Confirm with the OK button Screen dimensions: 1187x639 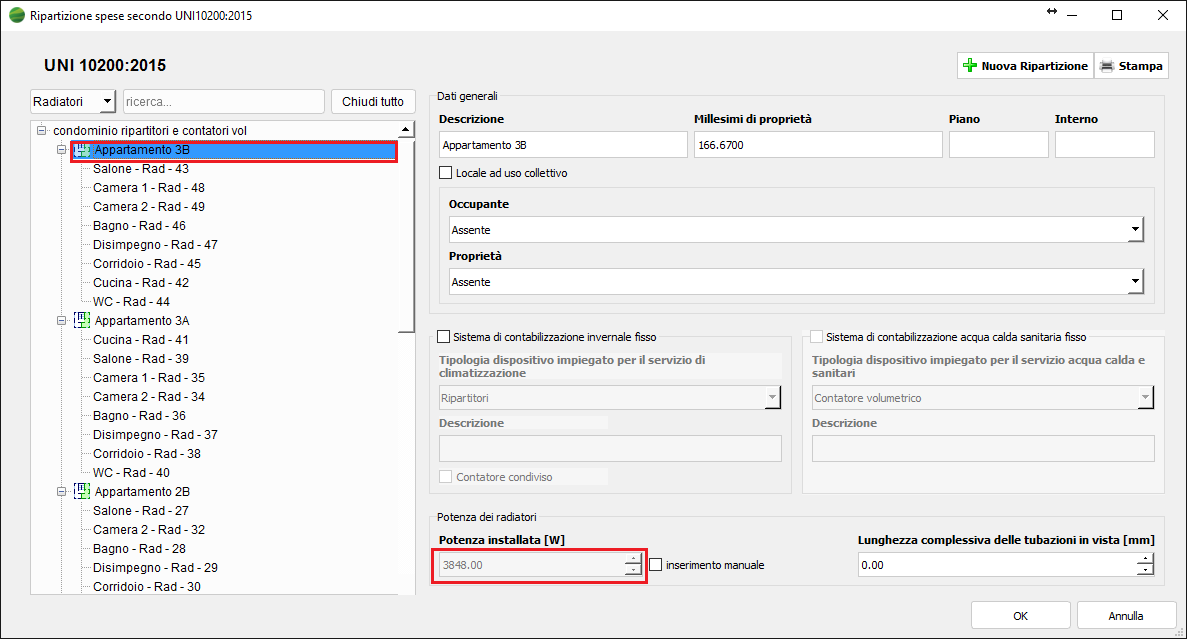coord(1020,616)
